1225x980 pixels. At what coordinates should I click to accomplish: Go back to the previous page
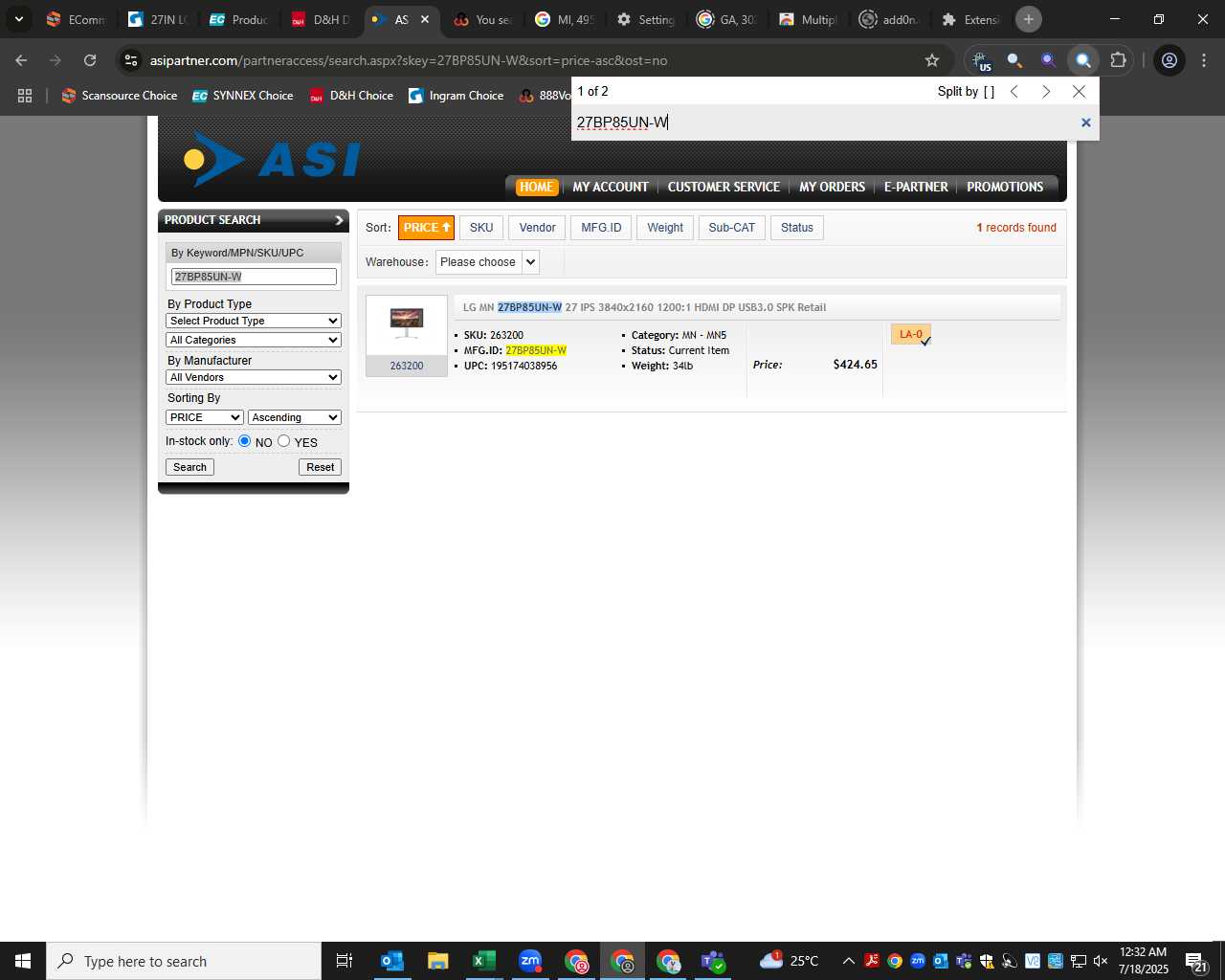click(21, 60)
